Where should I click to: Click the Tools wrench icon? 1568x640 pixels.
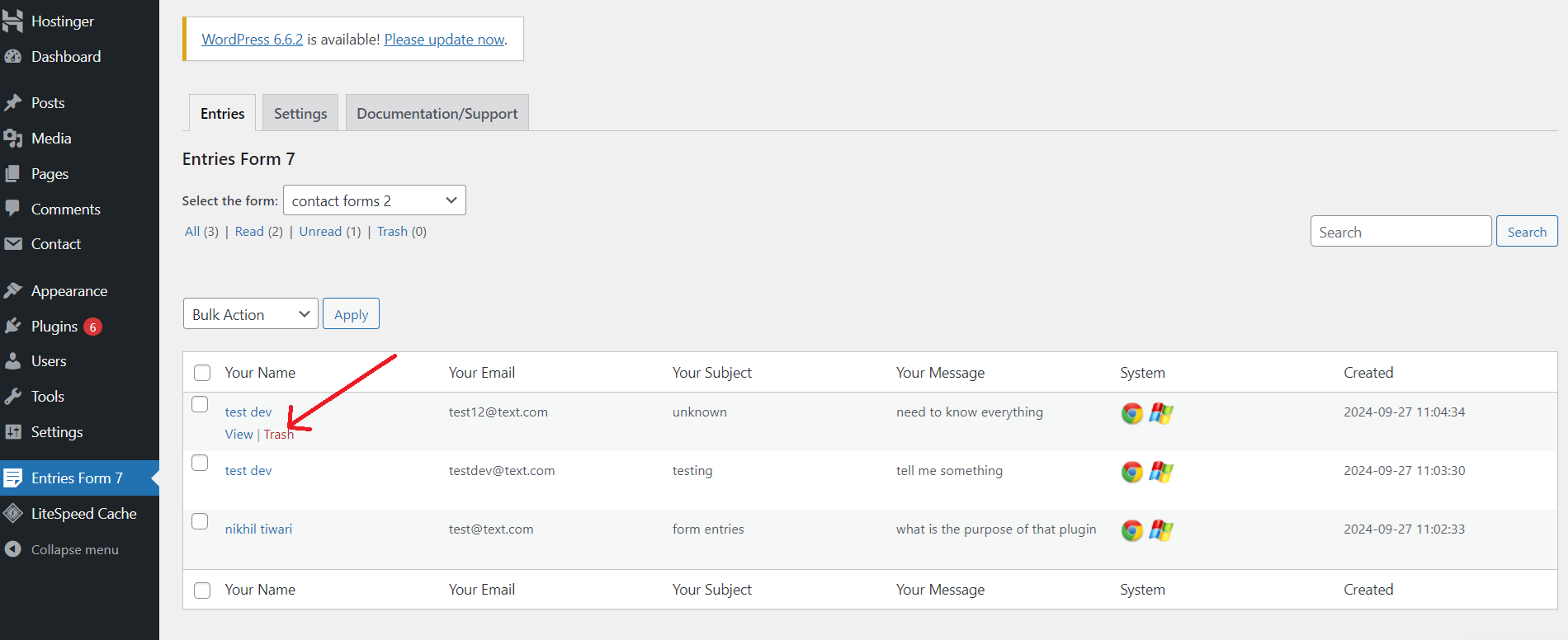coord(13,397)
